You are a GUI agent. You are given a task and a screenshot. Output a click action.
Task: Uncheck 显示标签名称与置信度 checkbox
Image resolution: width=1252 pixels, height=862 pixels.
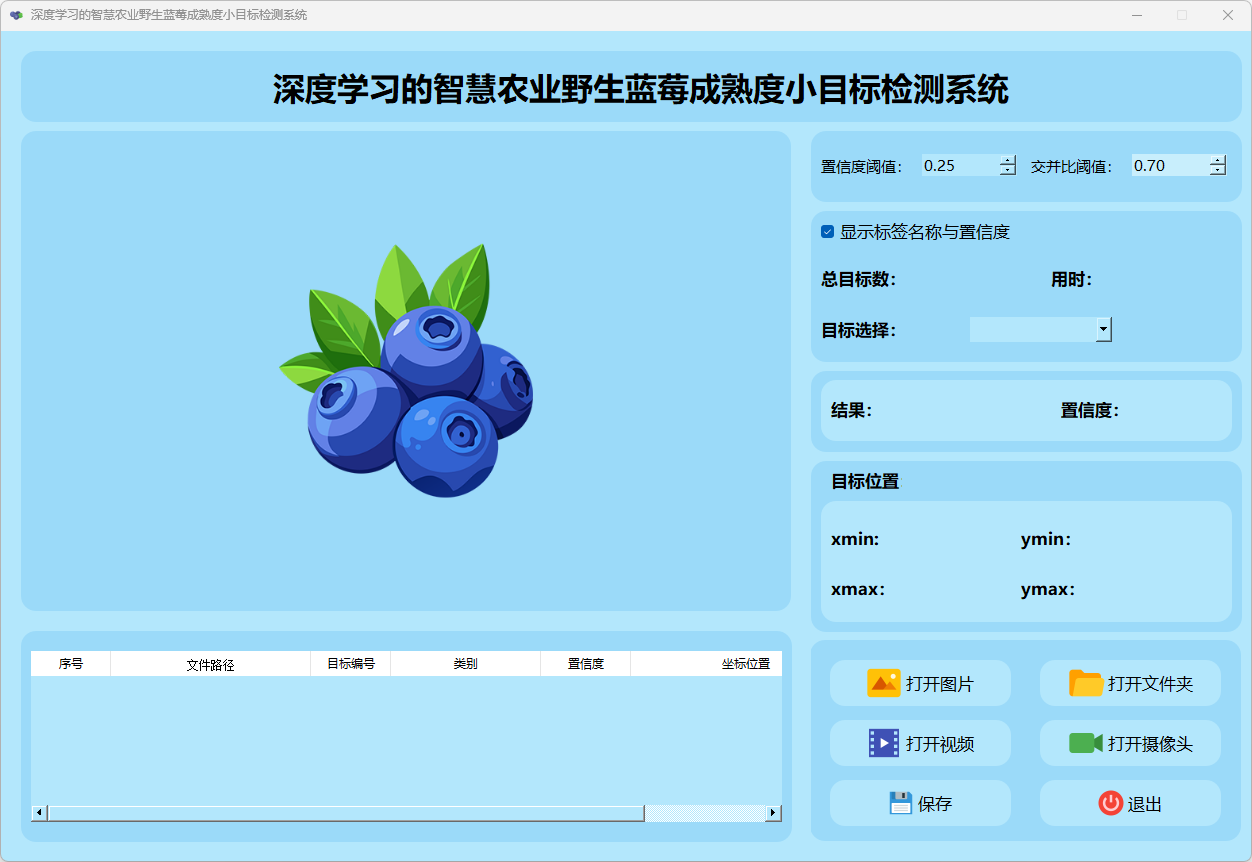(x=827, y=232)
